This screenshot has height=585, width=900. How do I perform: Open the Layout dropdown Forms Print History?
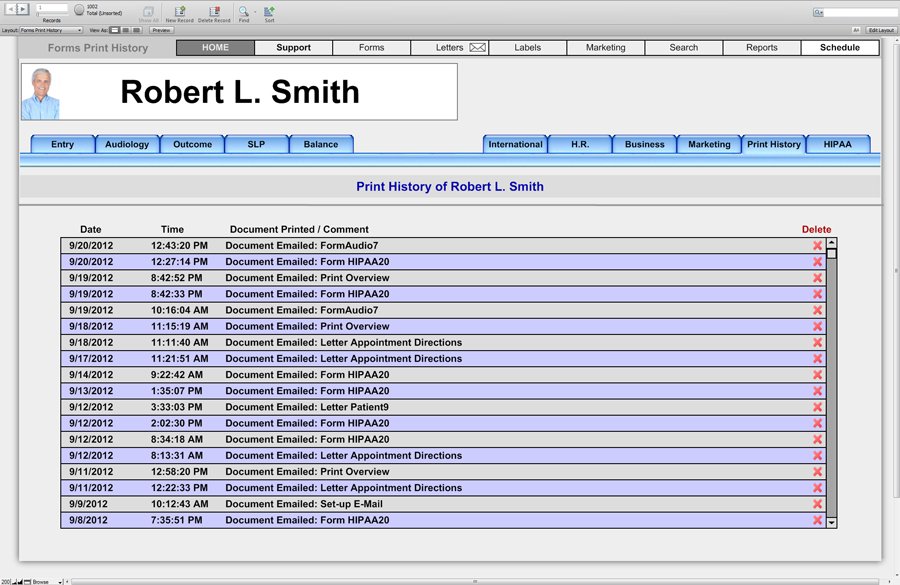point(51,30)
